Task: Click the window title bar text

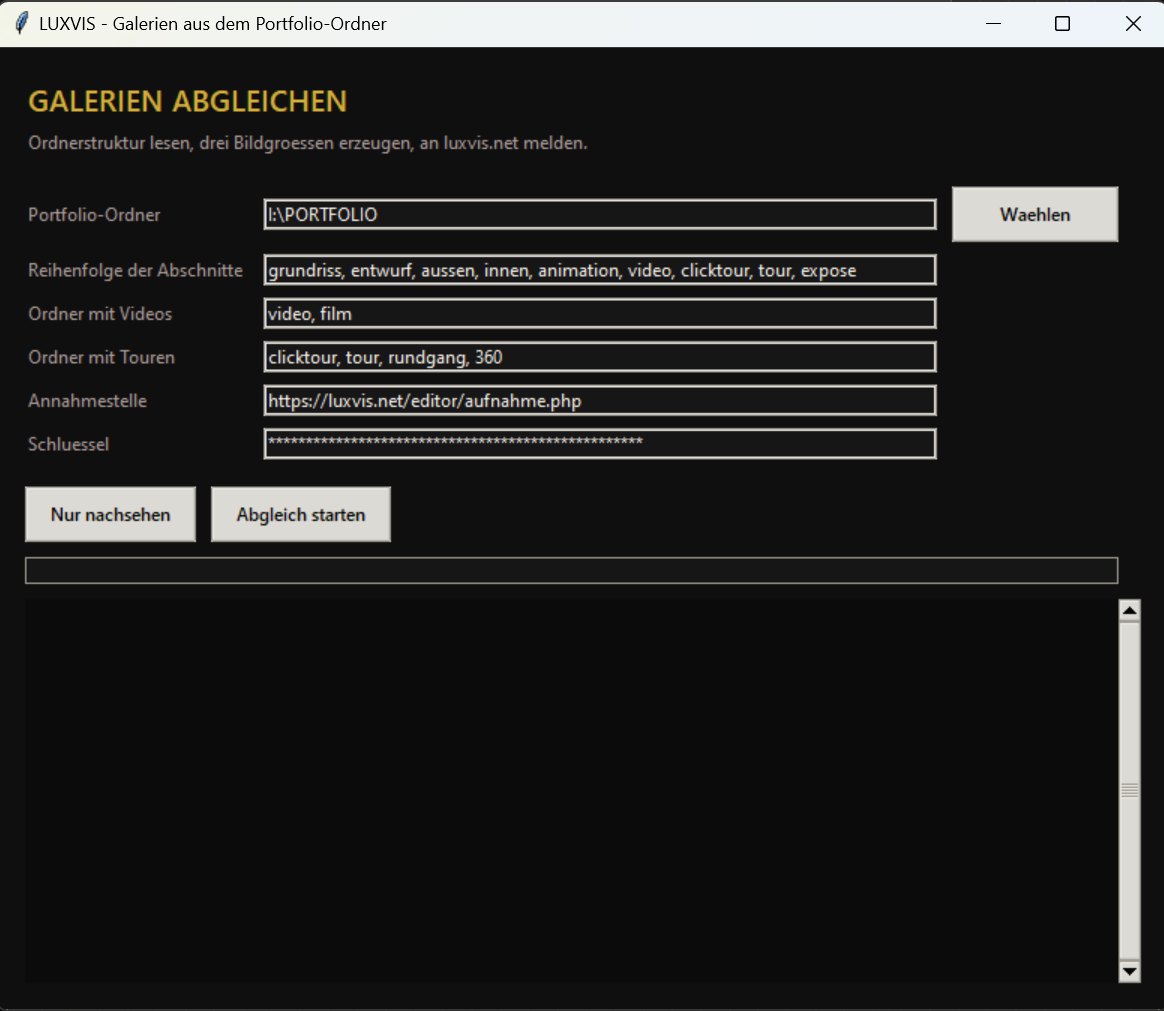Action: pyautogui.click(x=213, y=24)
